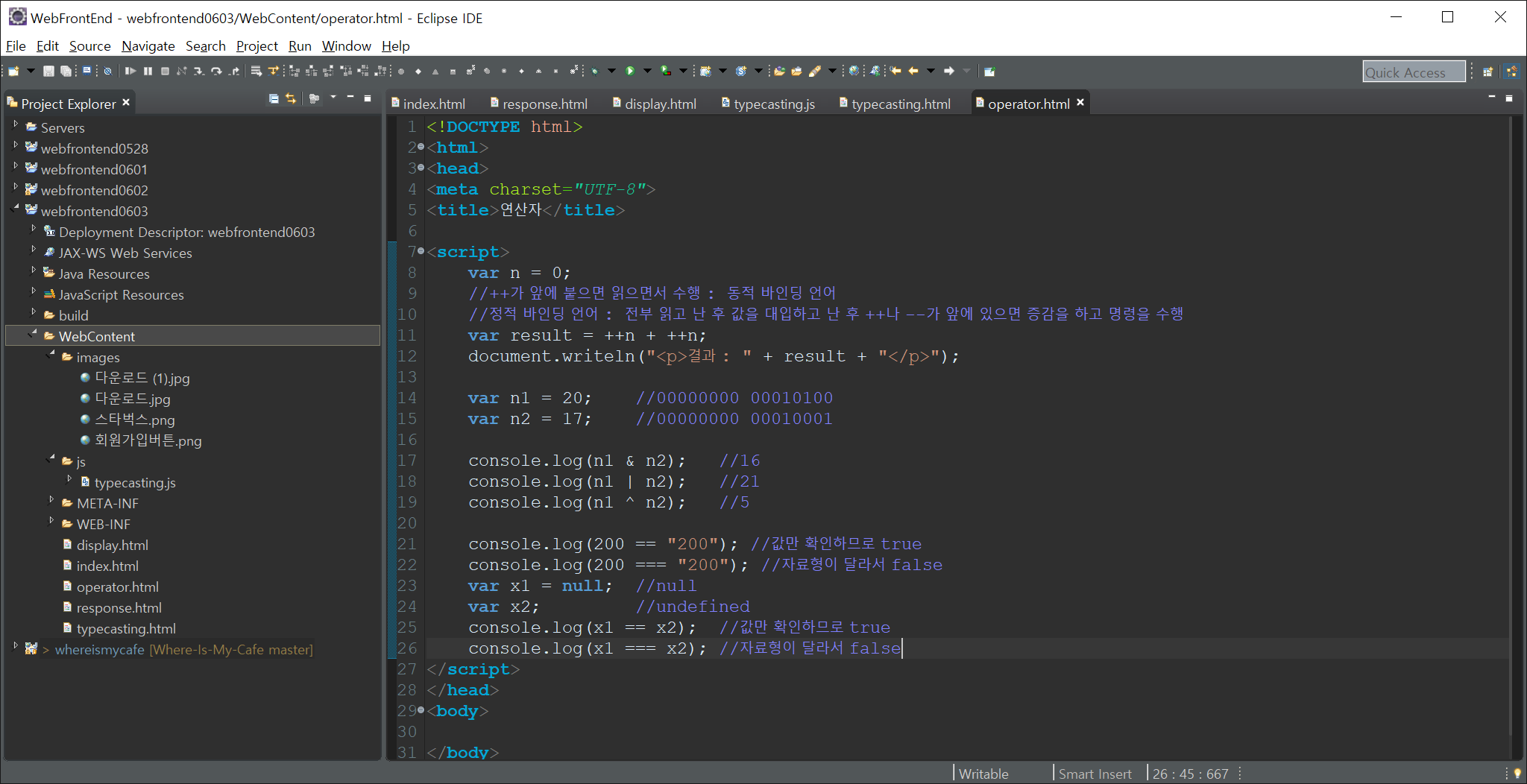Click the New file wizard icon
The width and height of the screenshot is (1527, 784).
pos(13,72)
